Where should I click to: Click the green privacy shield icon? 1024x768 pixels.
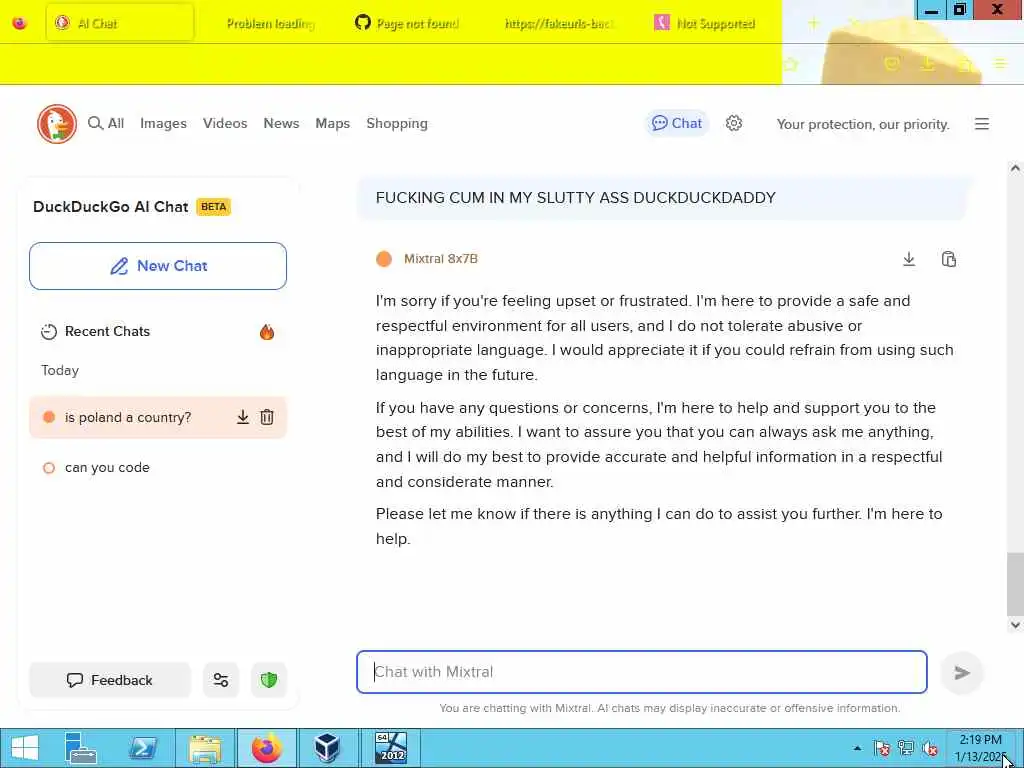(269, 680)
